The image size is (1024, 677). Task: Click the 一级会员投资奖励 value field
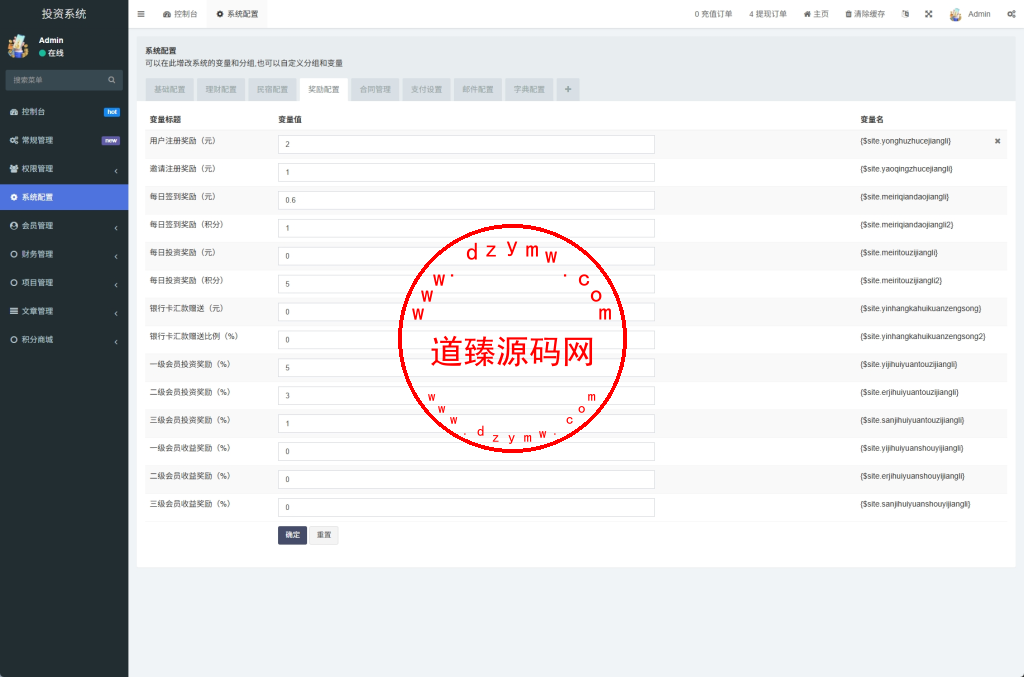(466, 368)
